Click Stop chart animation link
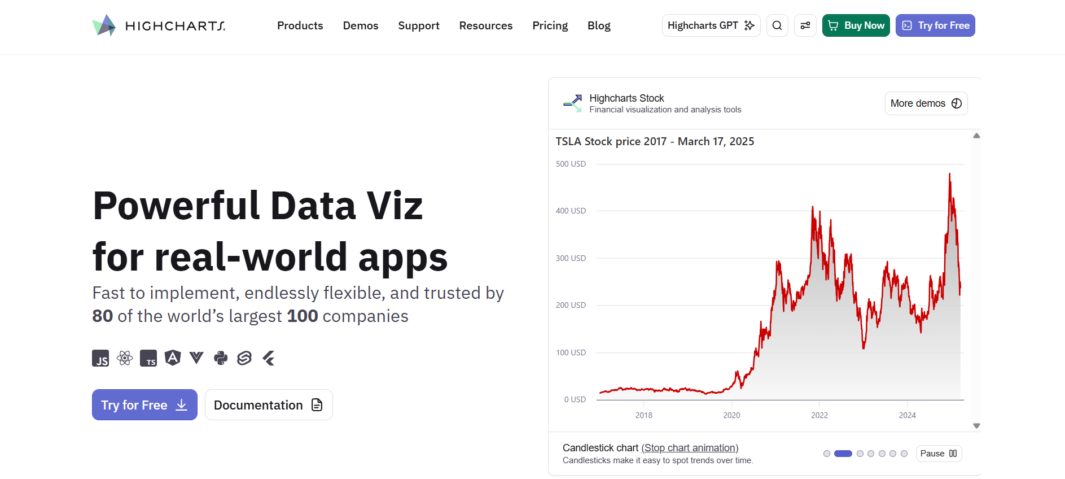This screenshot has width=1065, height=479. click(690, 448)
